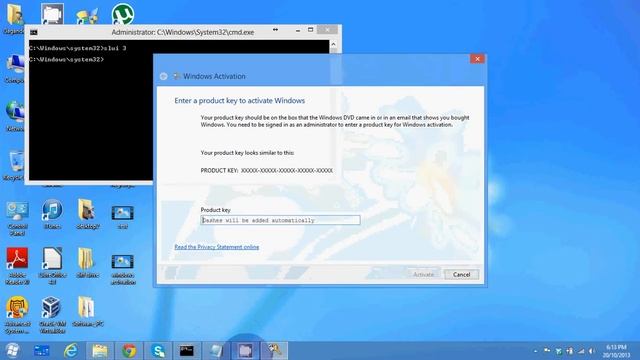Open the Read the Privacy Statement online link

click(x=216, y=247)
